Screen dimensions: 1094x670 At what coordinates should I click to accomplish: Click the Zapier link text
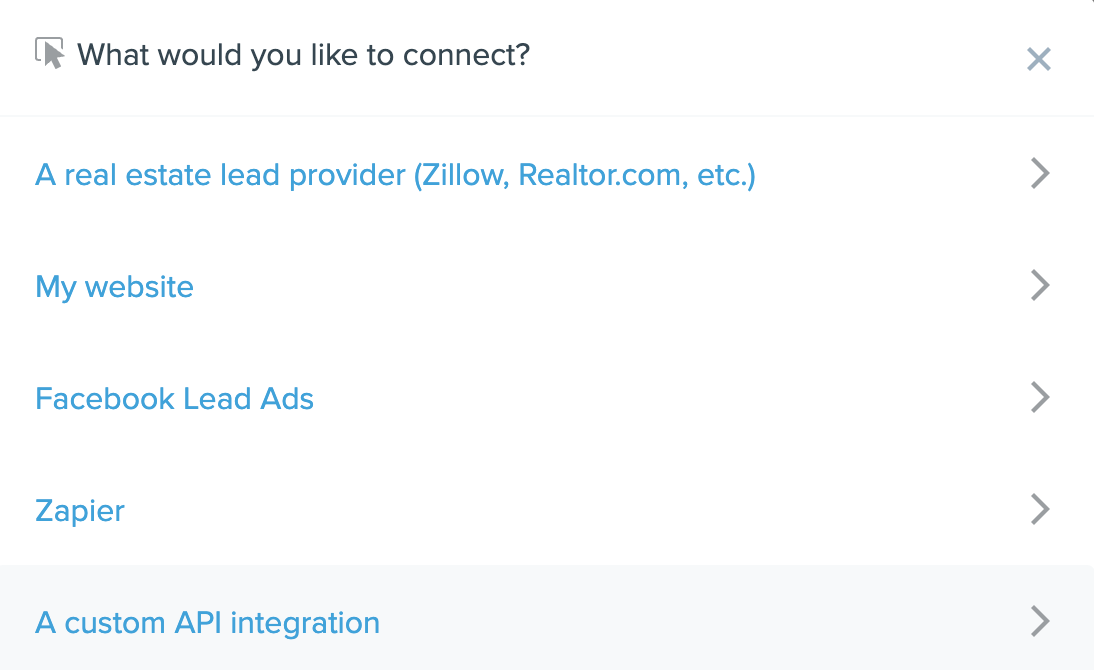click(x=80, y=511)
